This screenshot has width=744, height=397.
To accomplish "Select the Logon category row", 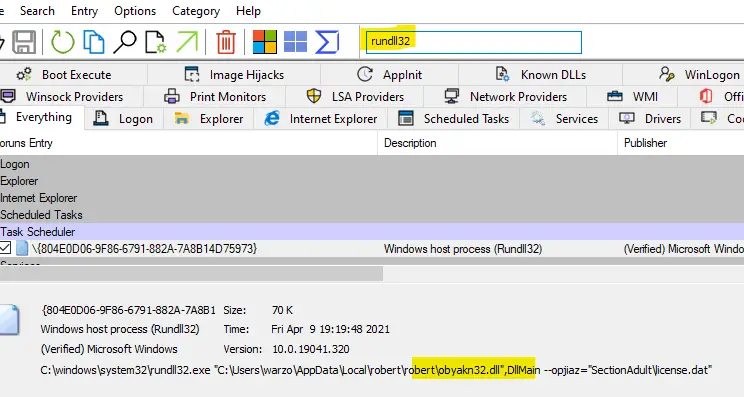I will pos(372,164).
